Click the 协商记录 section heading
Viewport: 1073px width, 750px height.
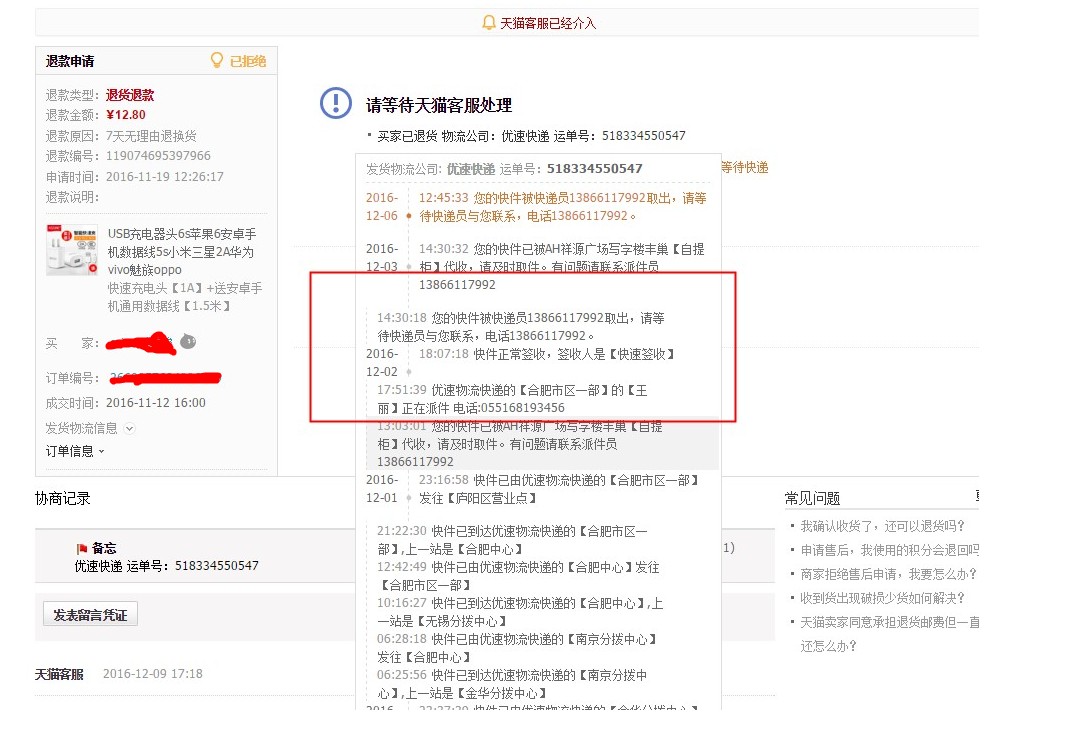pos(62,498)
